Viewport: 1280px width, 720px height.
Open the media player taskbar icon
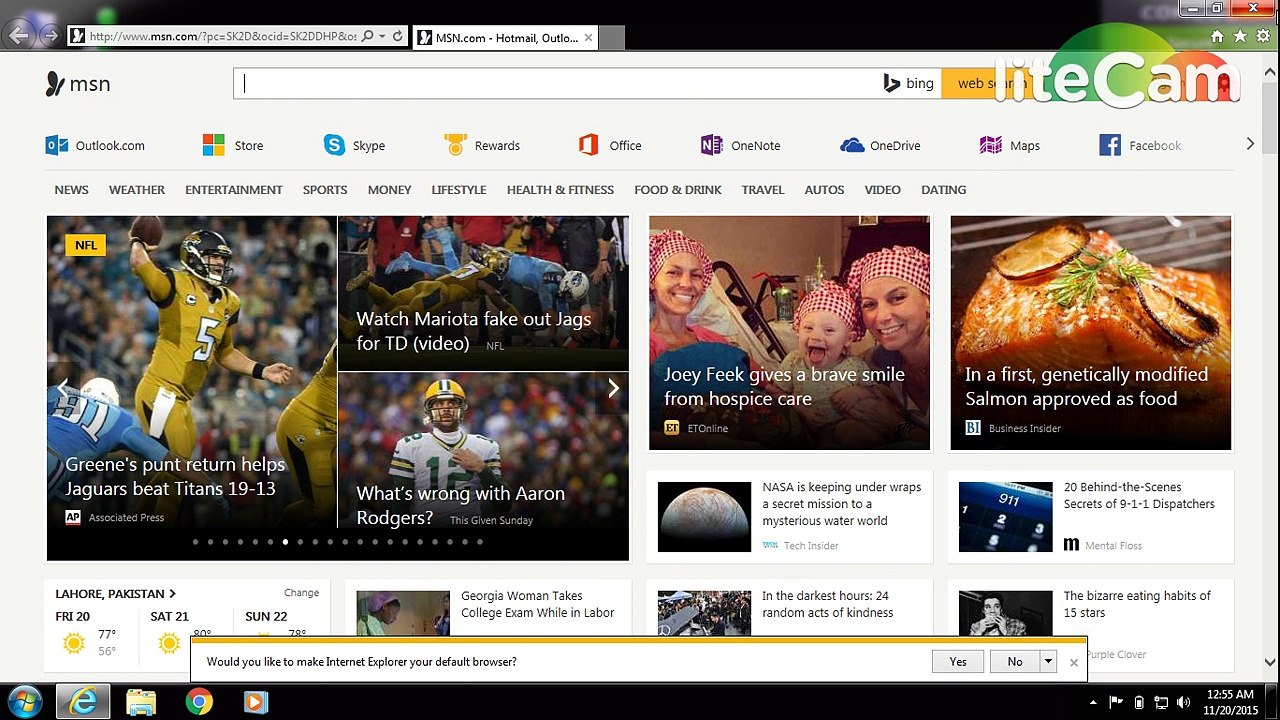256,702
